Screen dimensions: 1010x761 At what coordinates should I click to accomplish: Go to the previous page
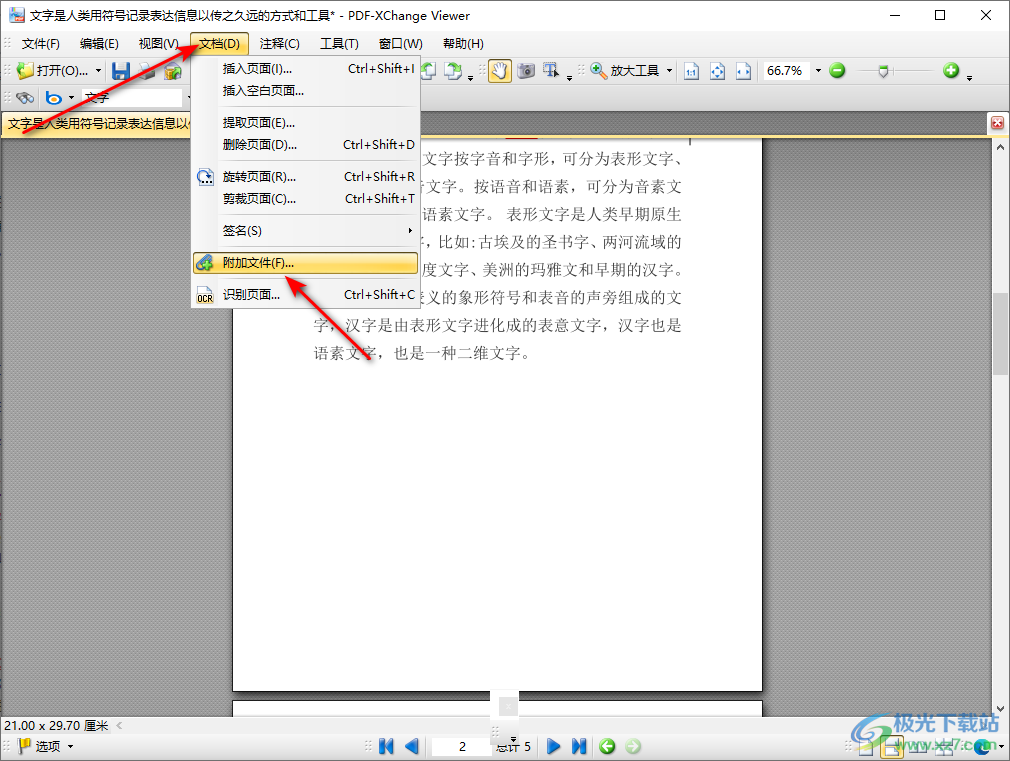pos(412,746)
